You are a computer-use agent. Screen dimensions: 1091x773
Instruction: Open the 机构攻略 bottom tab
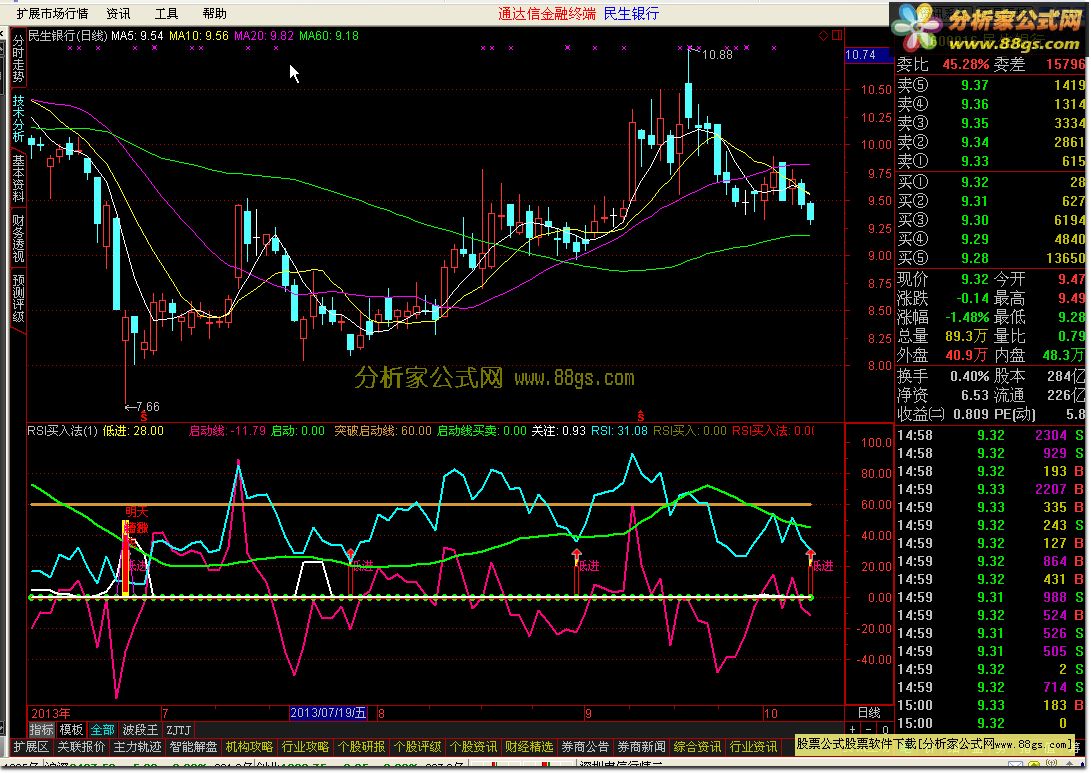[x=249, y=747]
